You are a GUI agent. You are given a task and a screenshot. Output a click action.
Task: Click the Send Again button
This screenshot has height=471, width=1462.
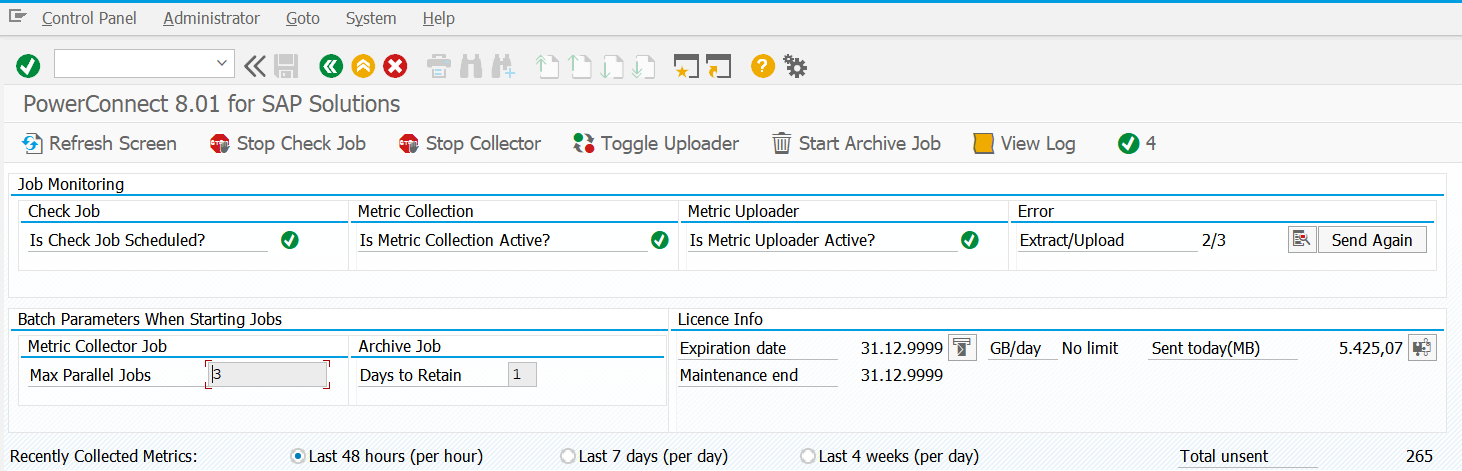click(1372, 240)
